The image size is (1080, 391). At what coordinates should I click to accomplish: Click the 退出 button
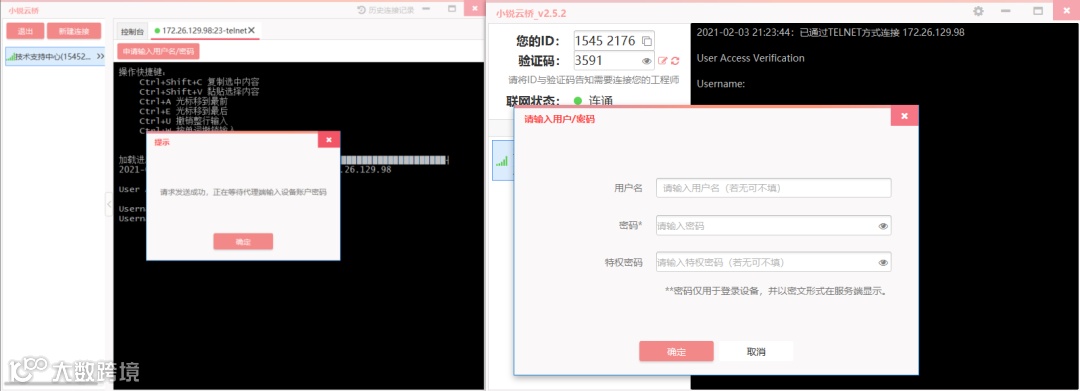click(x=25, y=31)
